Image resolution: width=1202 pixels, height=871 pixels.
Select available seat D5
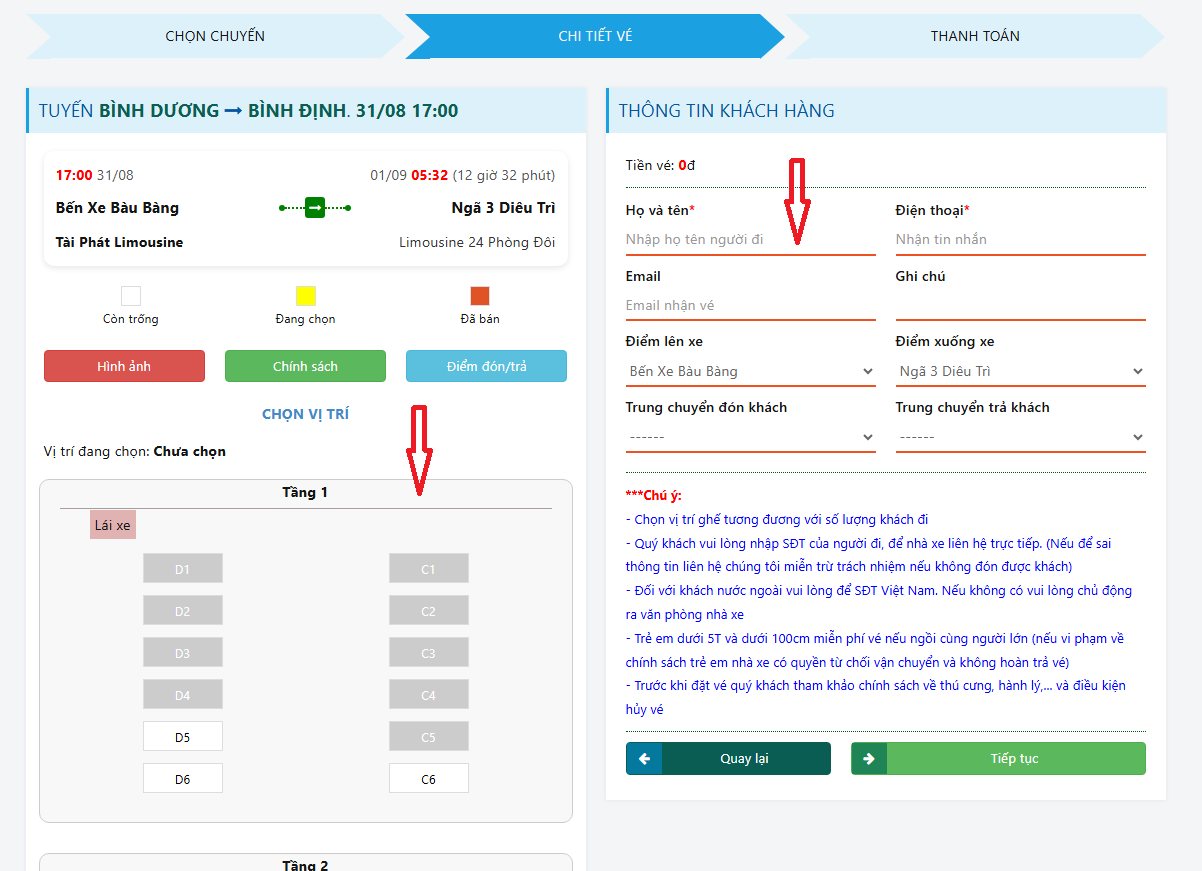183,737
